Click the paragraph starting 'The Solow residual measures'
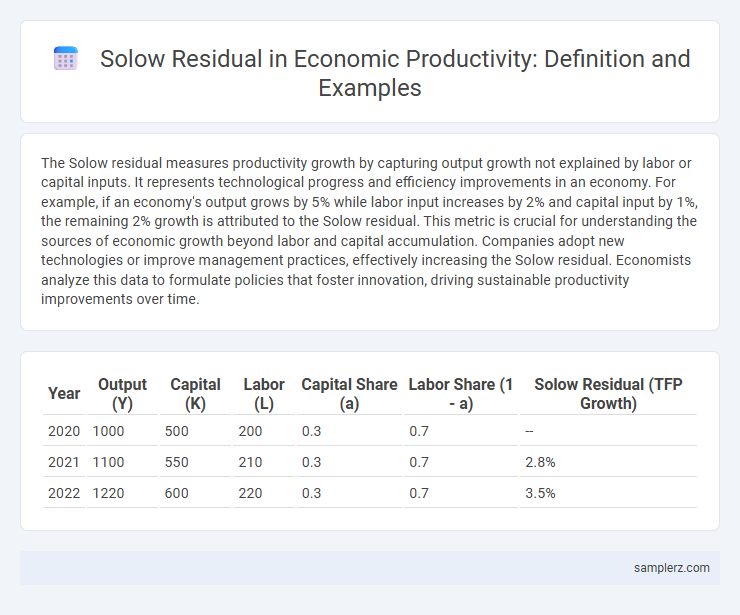The image size is (740, 615). coord(370,231)
